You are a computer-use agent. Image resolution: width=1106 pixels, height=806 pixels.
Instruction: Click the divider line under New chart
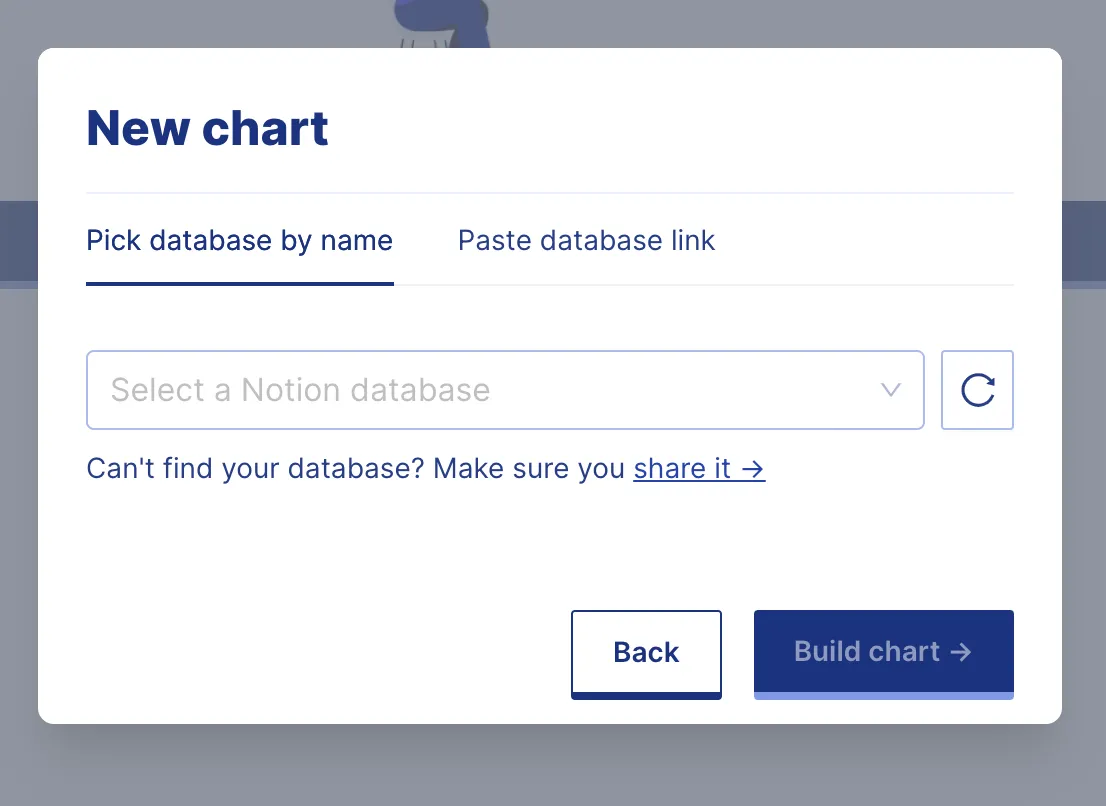click(550, 192)
